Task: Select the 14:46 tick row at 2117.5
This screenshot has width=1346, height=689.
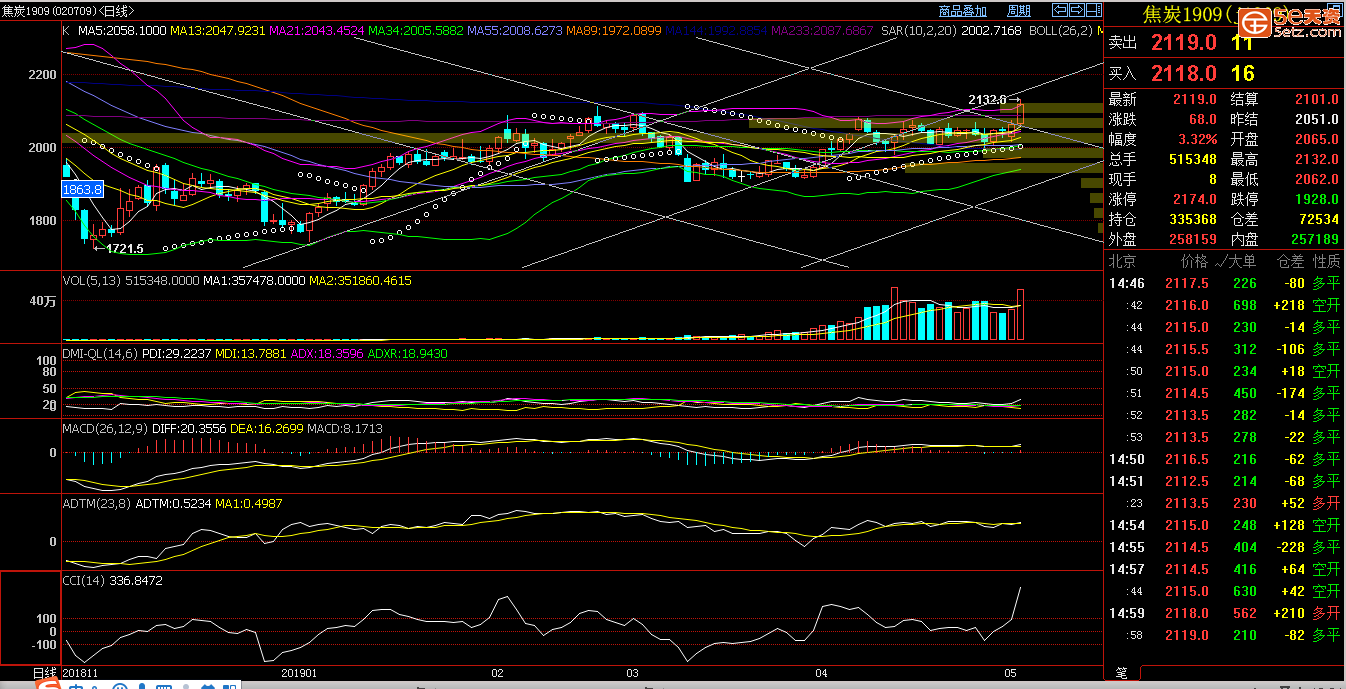Action: 1224,283
